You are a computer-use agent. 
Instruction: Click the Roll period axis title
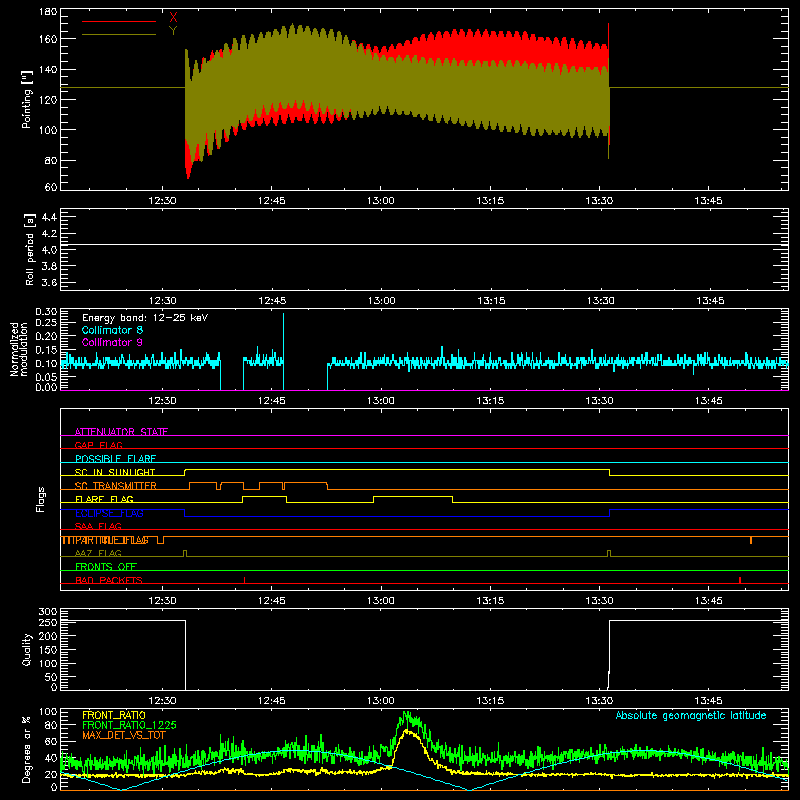(x=30, y=250)
